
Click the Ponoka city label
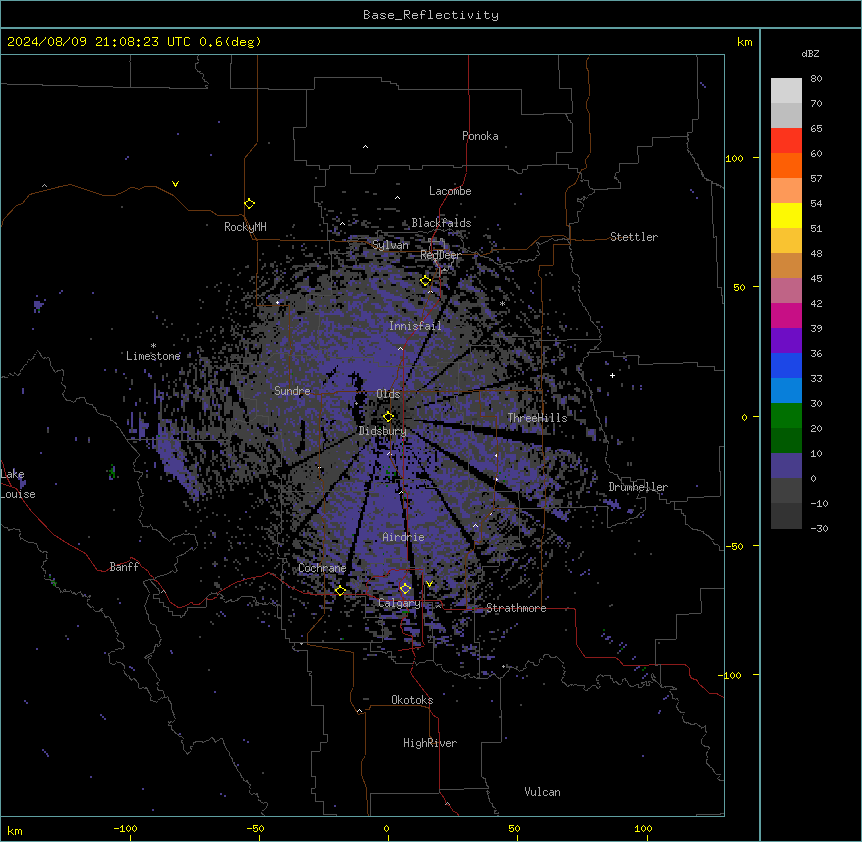(480, 136)
